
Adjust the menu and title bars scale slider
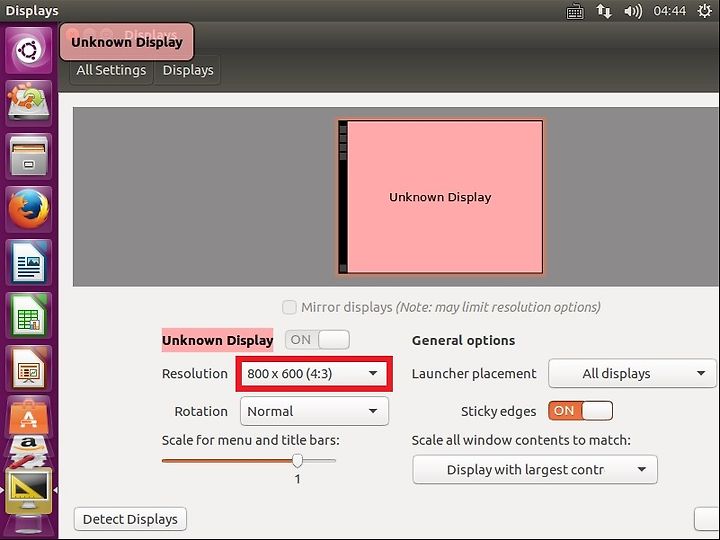[x=297, y=461]
